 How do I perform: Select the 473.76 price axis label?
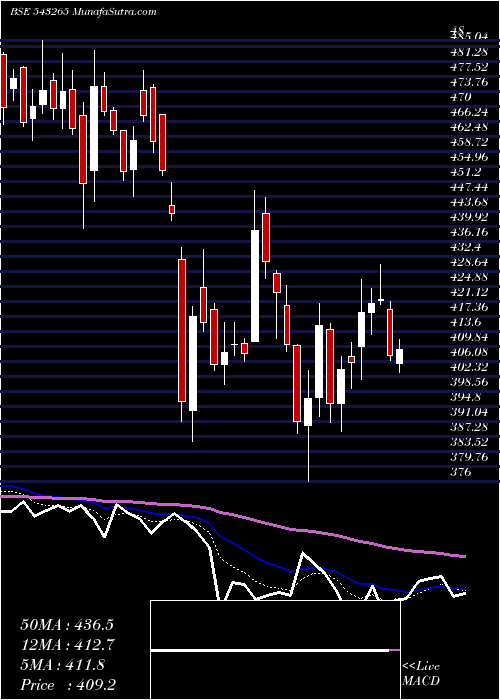click(469, 82)
